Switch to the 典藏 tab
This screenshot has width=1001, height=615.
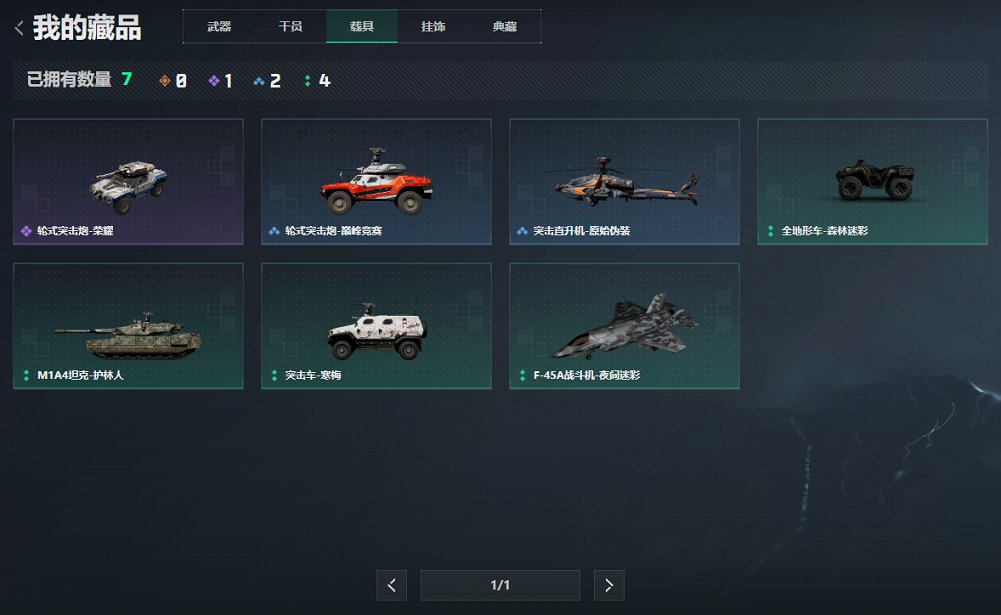click(x=505, y=26)
